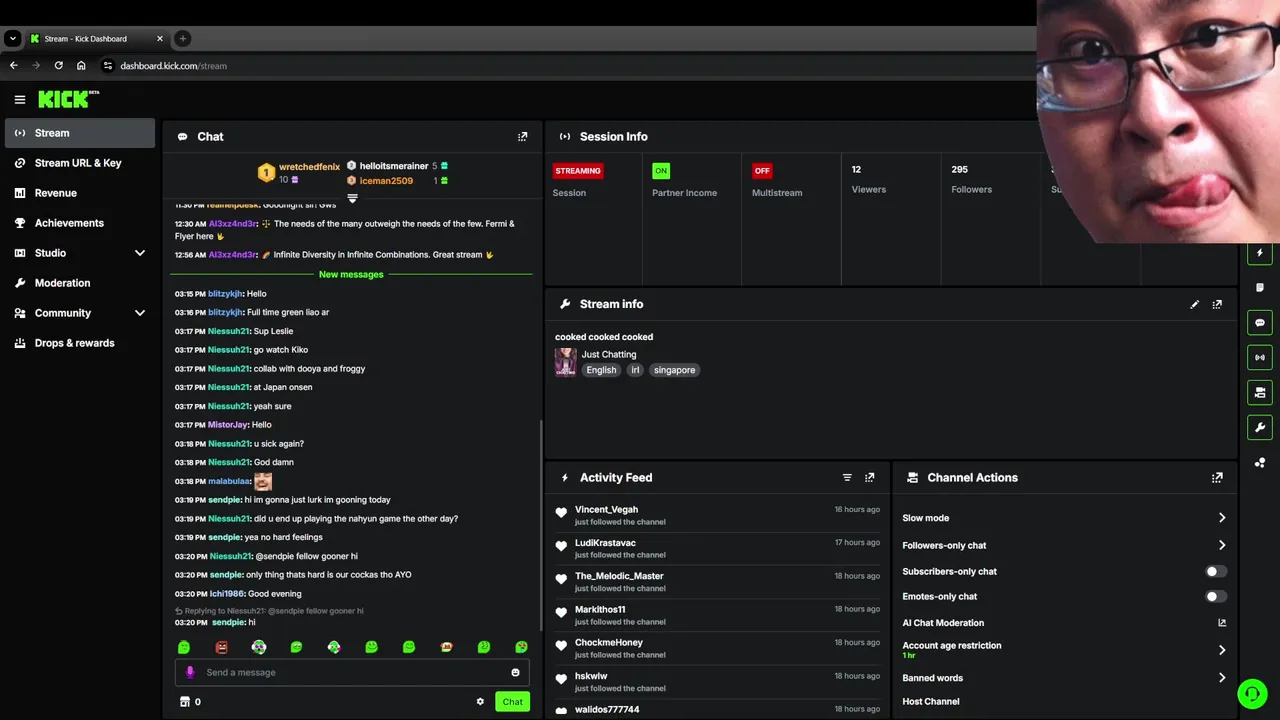This screenshot has height=720, width=1280.
Task: Toggle the wrench icon in the right rail
Action: point(1260,427)
